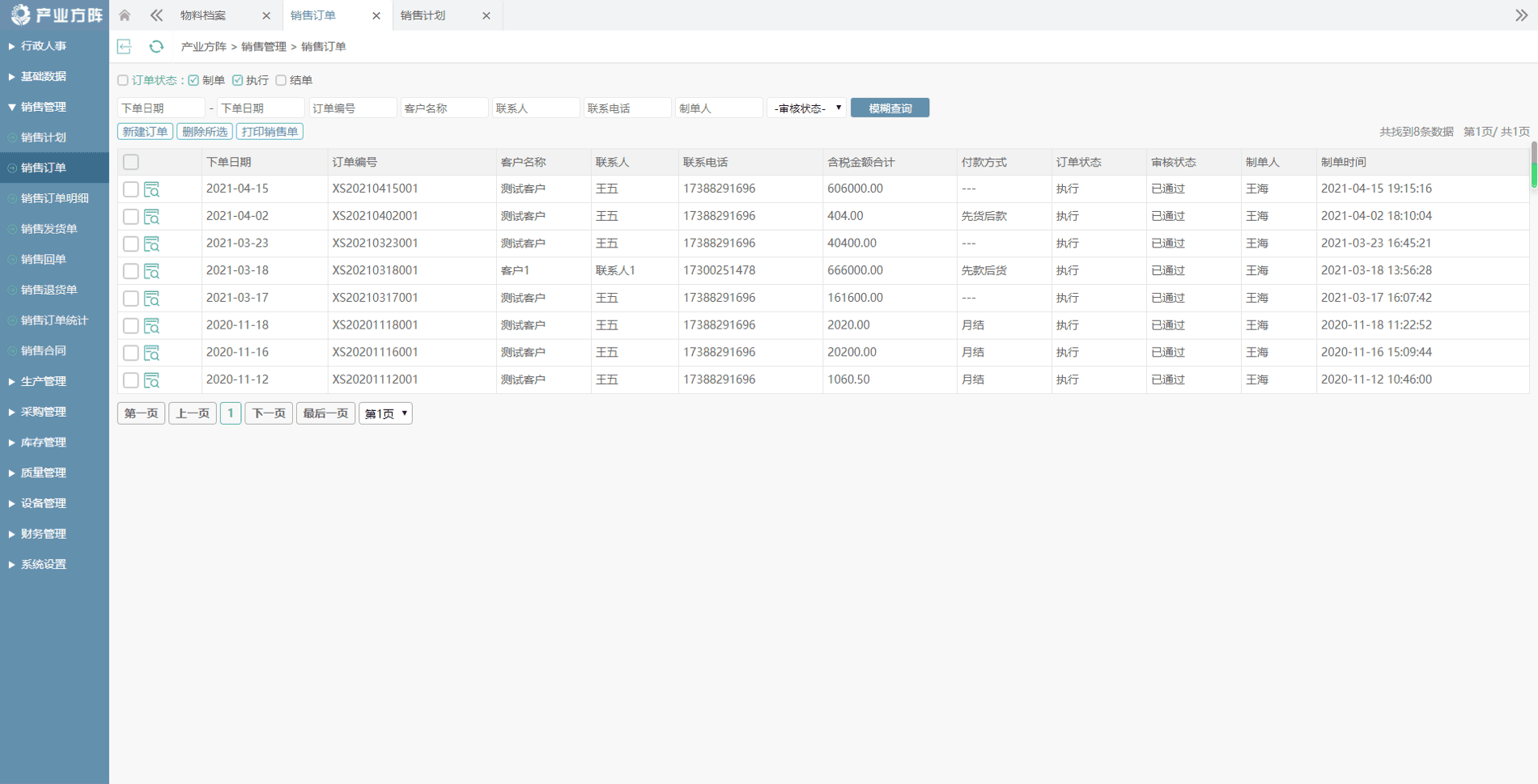Click the 订单编号 filter input field
The height and width of the screenshot is (784, 1538).
[x=352, y=108]
